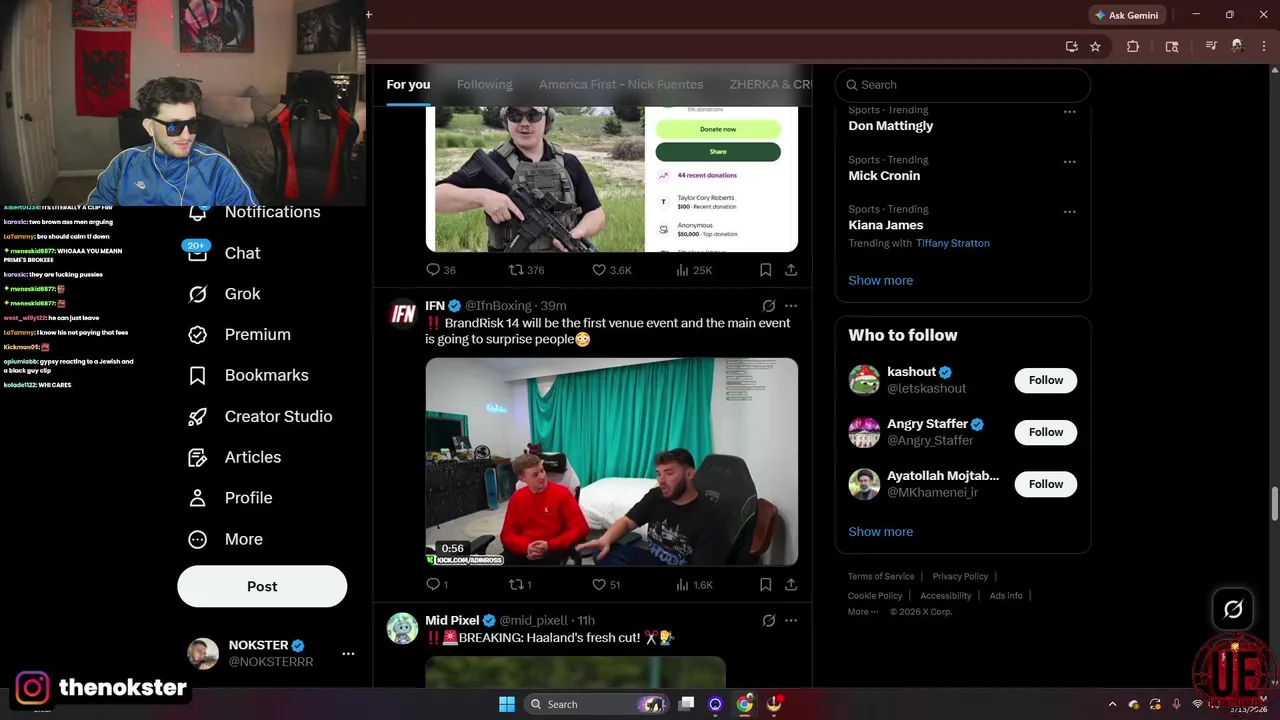Show more trending topics
This screenshot has height=720, width=1280.
[880, 280]
